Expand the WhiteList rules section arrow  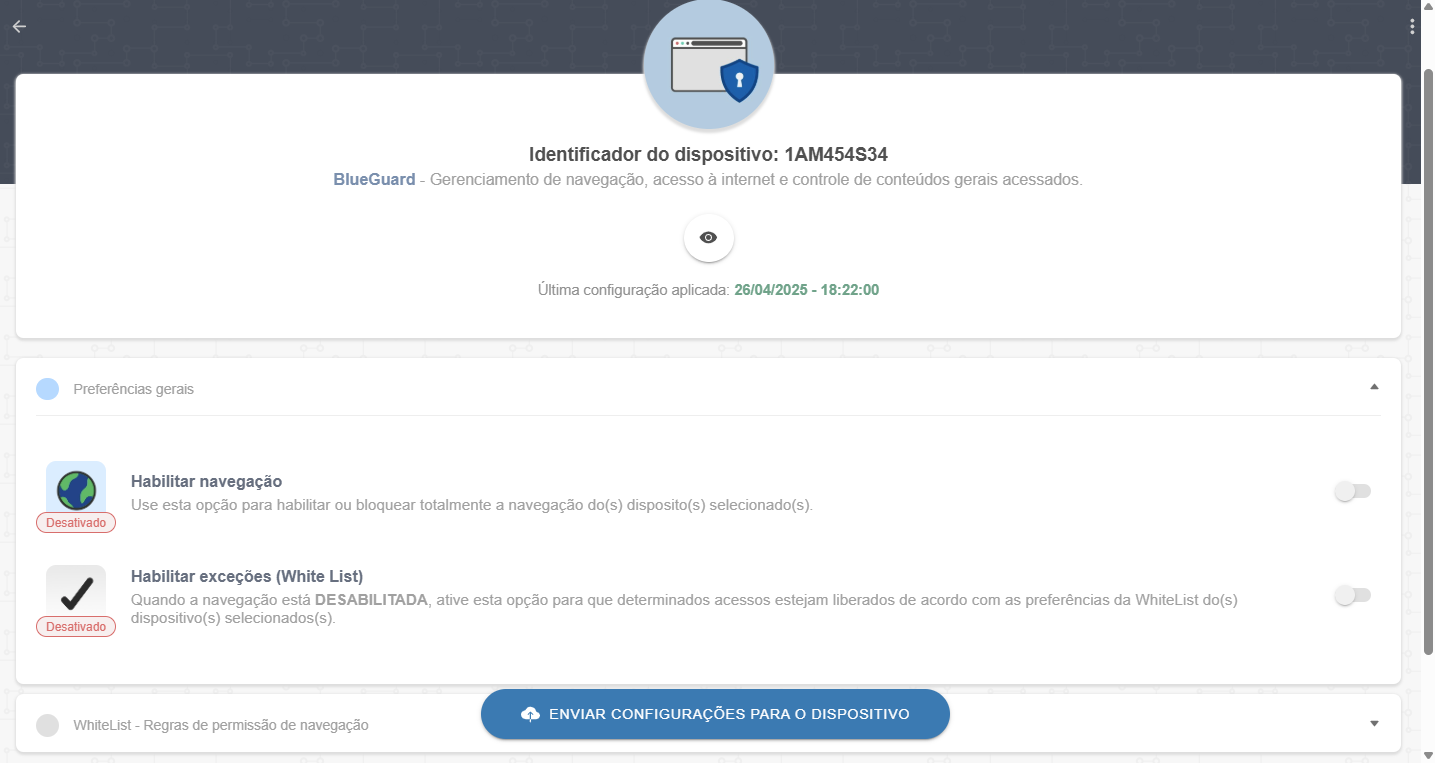(1374, 723)
